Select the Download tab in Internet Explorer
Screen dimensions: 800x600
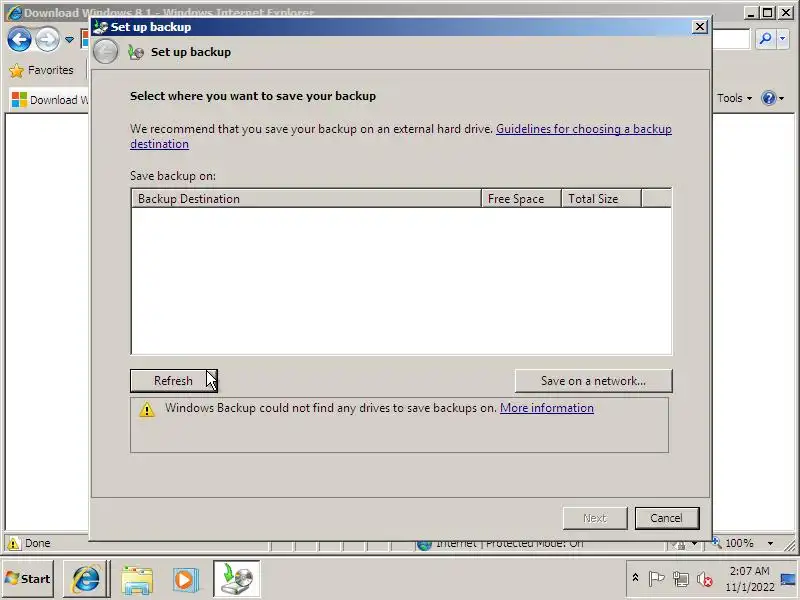49,99
